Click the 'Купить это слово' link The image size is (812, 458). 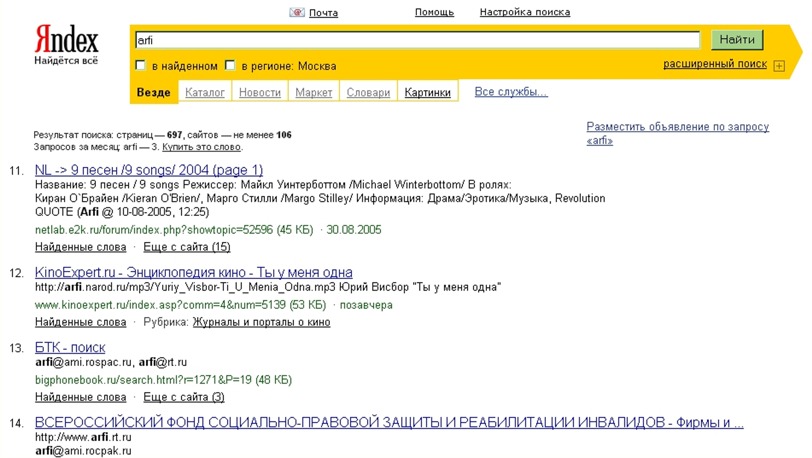(201, 147)
